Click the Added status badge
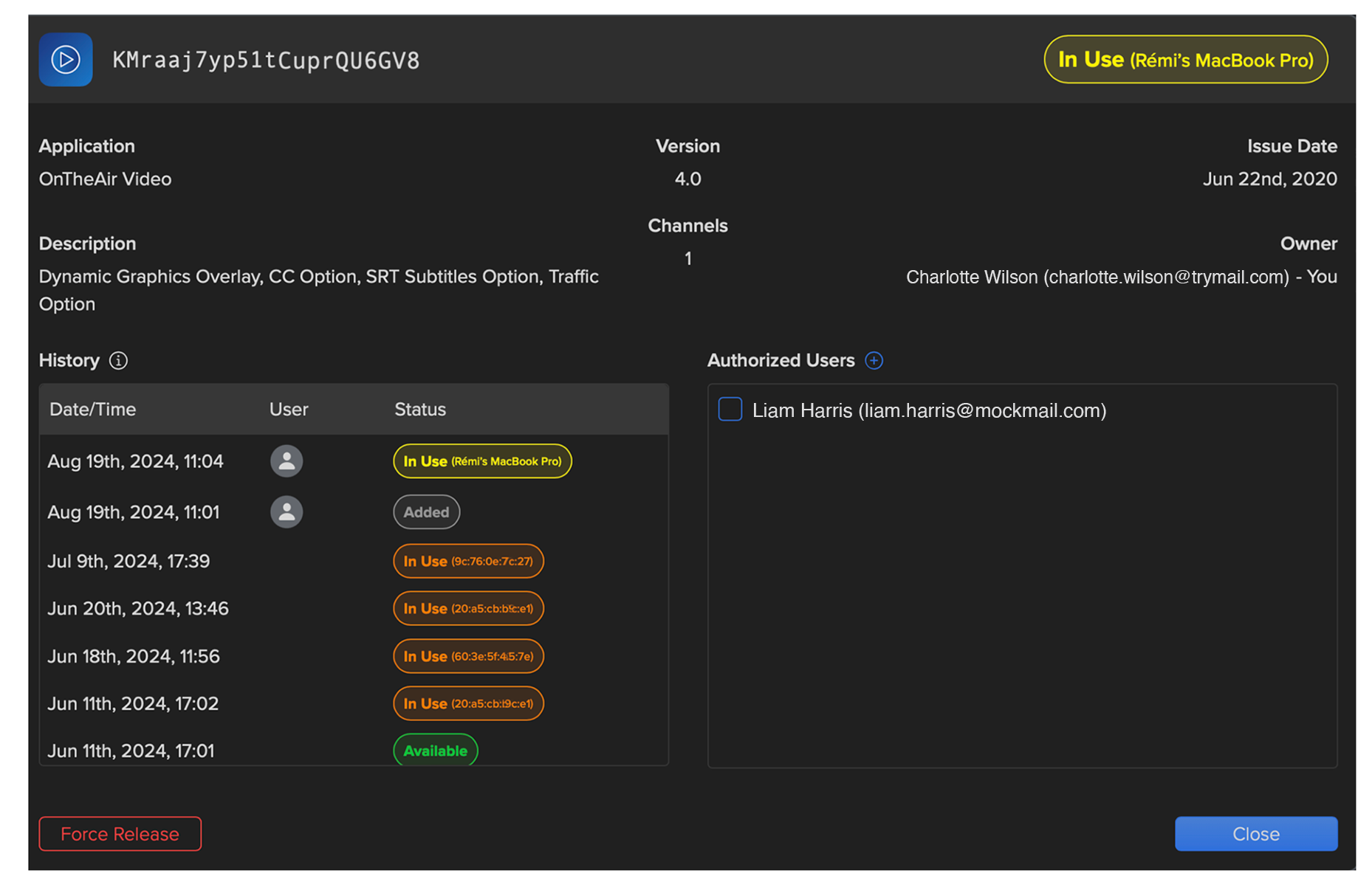 pyautogui.click(x=427, y=512)
